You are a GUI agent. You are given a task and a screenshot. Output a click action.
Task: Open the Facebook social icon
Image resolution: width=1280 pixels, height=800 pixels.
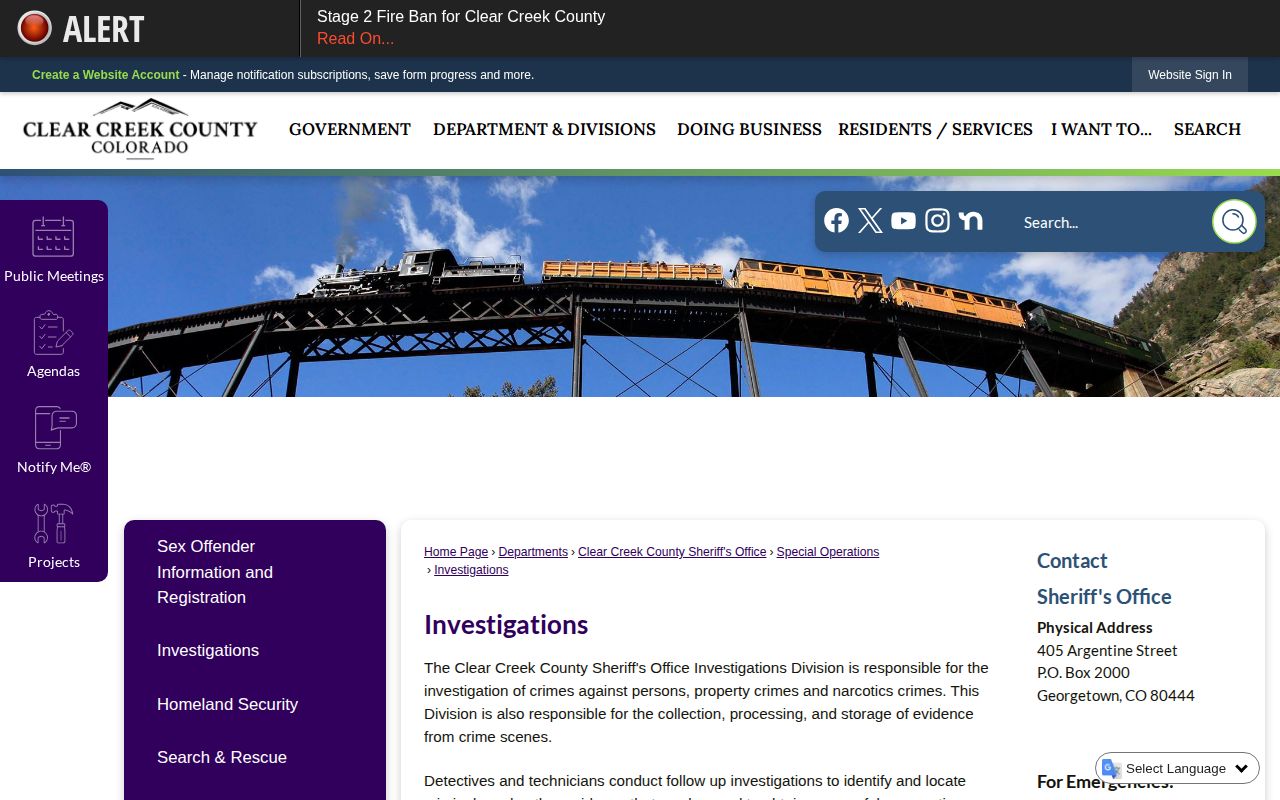tap(837, 221)
